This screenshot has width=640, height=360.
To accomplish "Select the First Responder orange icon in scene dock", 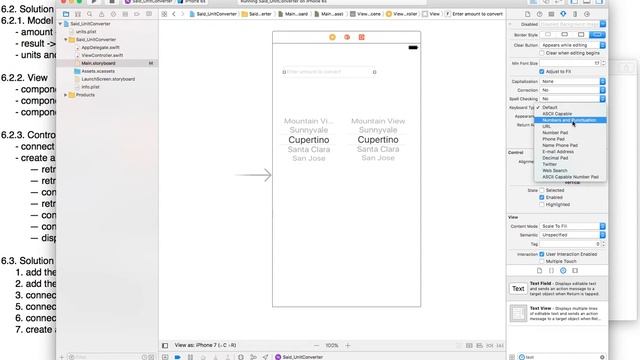I will (x=347, y=37).
